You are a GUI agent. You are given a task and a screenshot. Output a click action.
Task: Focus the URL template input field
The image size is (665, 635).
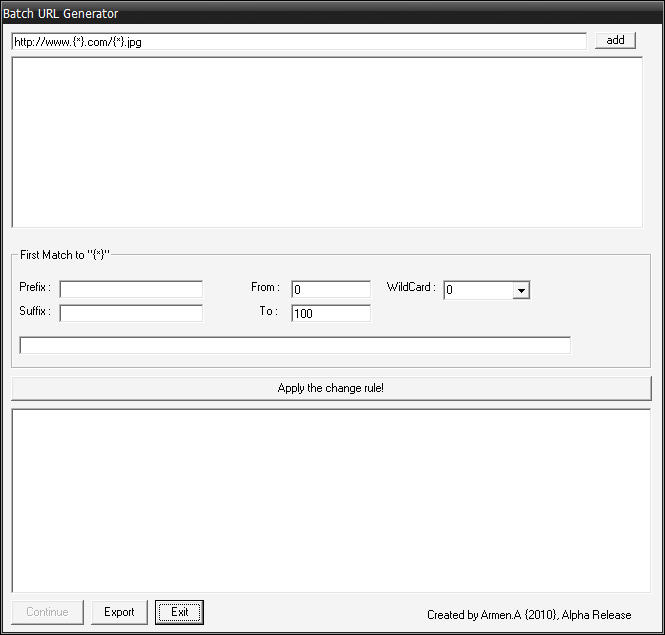click(299, 42)
